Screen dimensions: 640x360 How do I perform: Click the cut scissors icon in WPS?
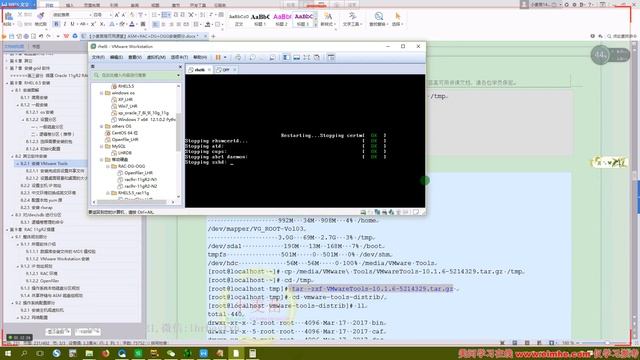20,14
